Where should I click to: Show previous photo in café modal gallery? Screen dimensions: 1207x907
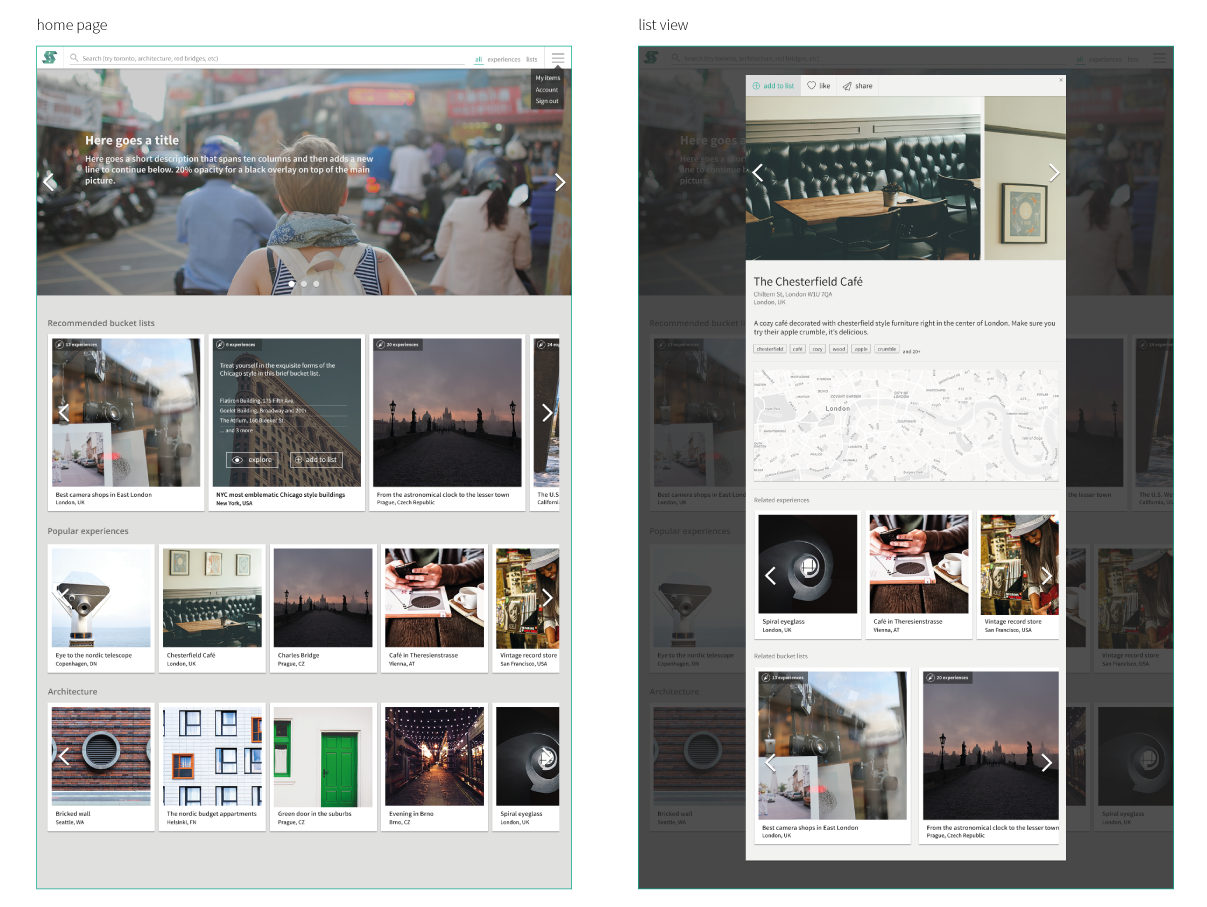pos(758,173)
